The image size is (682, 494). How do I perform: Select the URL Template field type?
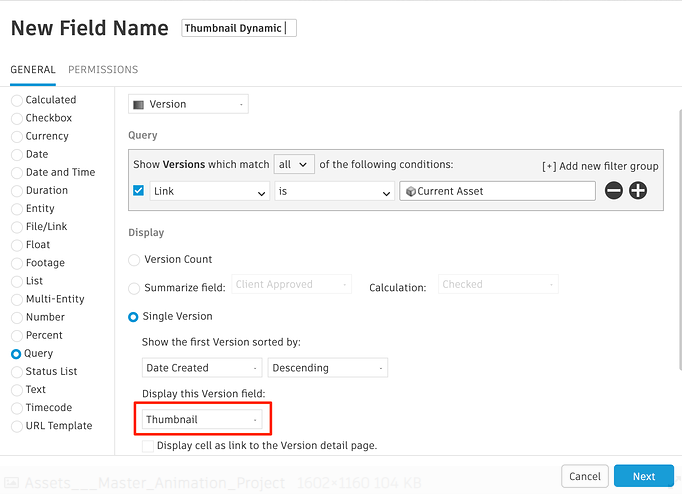click(x=17, y=426)
